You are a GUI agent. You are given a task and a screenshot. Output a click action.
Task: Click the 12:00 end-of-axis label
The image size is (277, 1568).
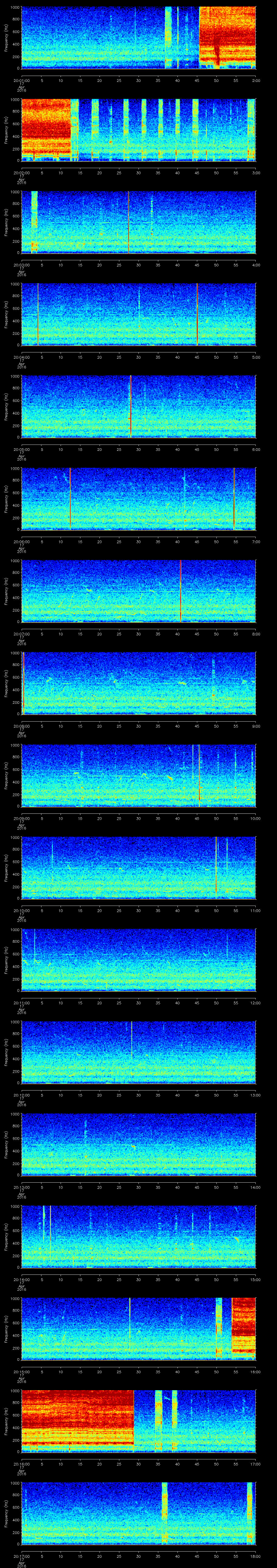pyautogui.click(x=255, y=1003)
